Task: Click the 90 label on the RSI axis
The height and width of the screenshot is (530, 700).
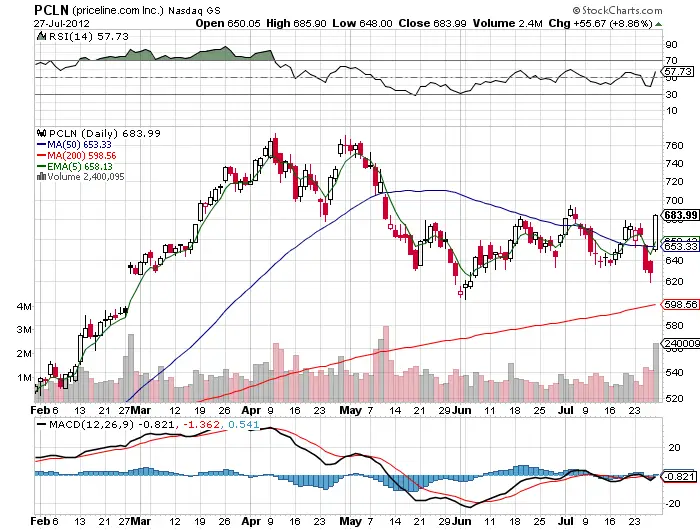Action: [x=671, y=44]
